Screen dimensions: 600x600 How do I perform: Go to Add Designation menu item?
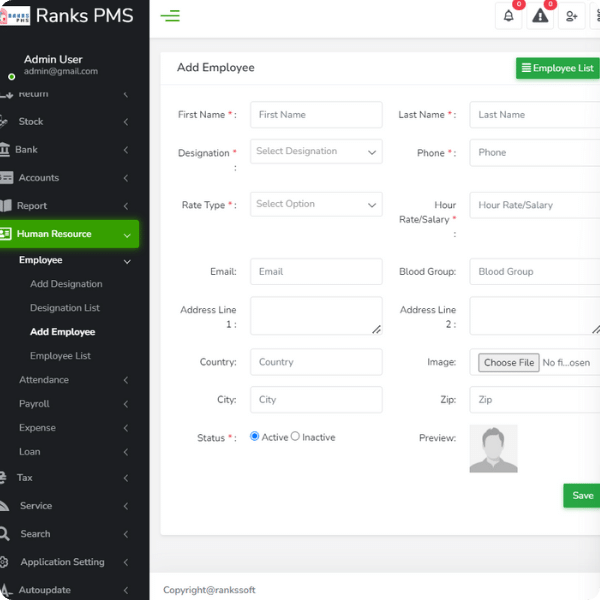[66, 284]
